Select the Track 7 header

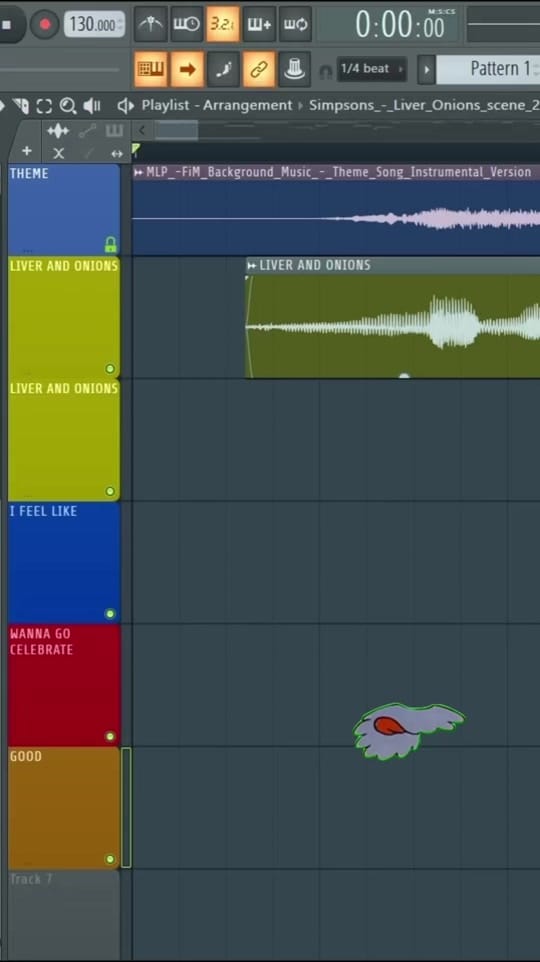click(x=64, y=915)
